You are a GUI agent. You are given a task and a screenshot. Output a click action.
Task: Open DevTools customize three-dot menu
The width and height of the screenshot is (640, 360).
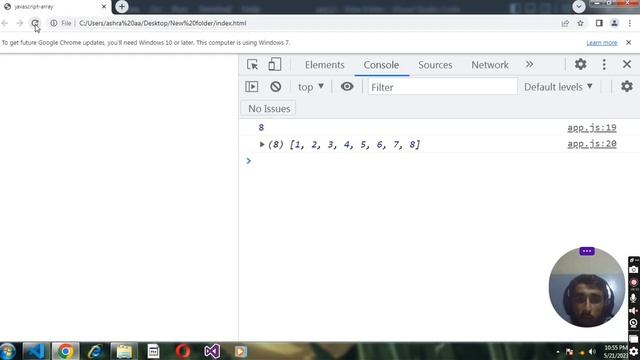tap(604, 64)
